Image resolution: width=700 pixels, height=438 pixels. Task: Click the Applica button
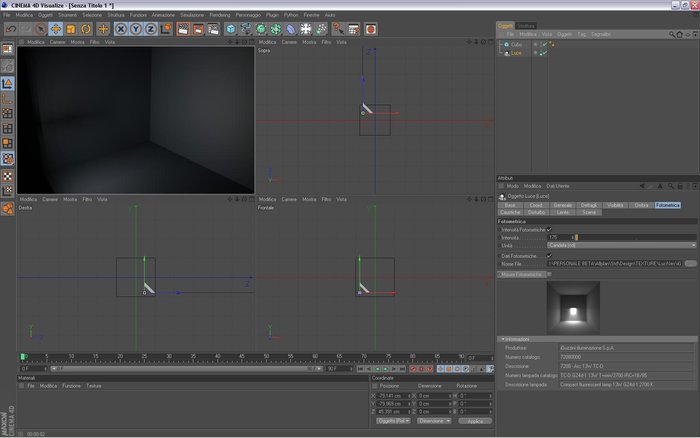pyautogui.click(x=475, y=421)
